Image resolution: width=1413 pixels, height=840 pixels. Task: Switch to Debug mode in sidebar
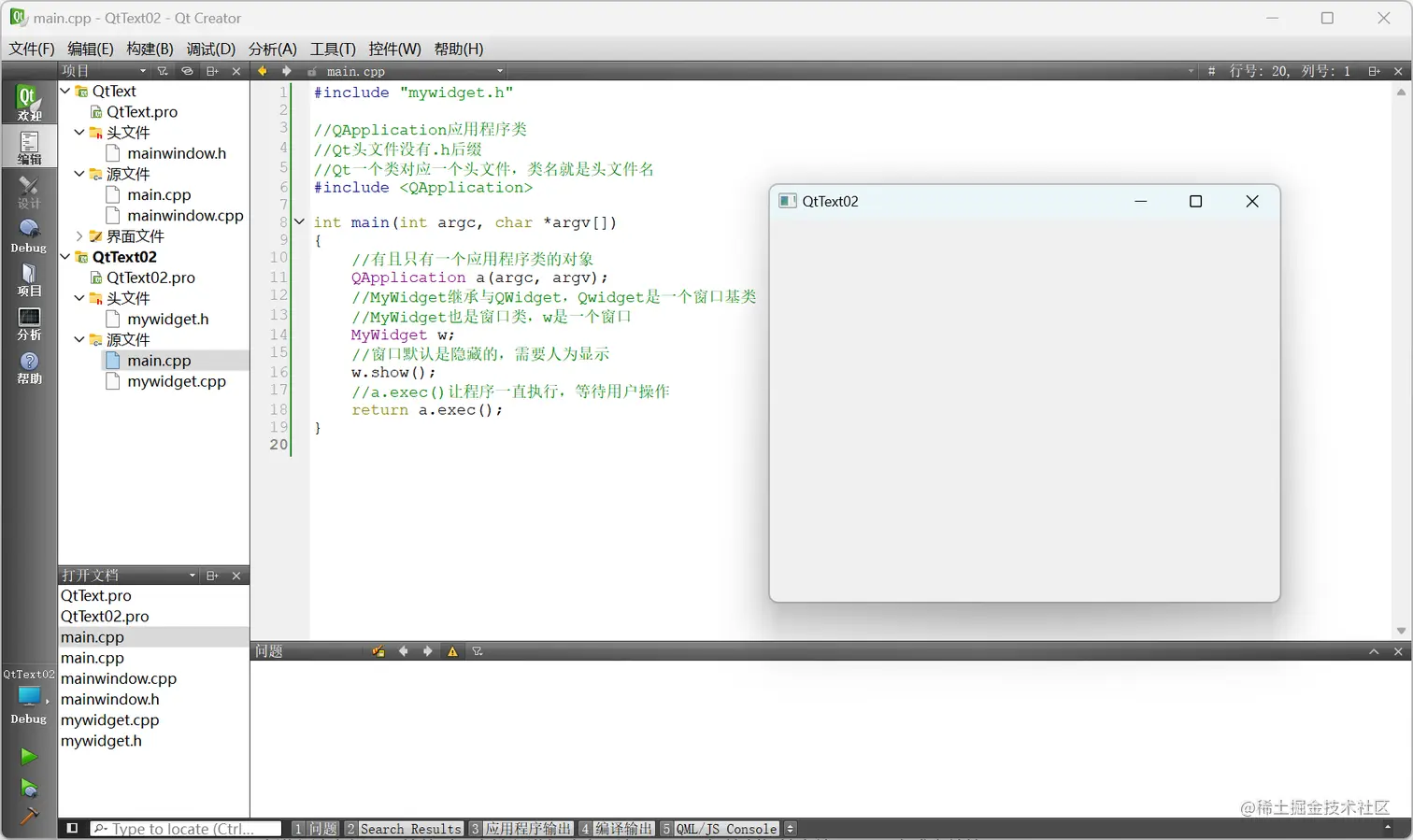point(29,235)
